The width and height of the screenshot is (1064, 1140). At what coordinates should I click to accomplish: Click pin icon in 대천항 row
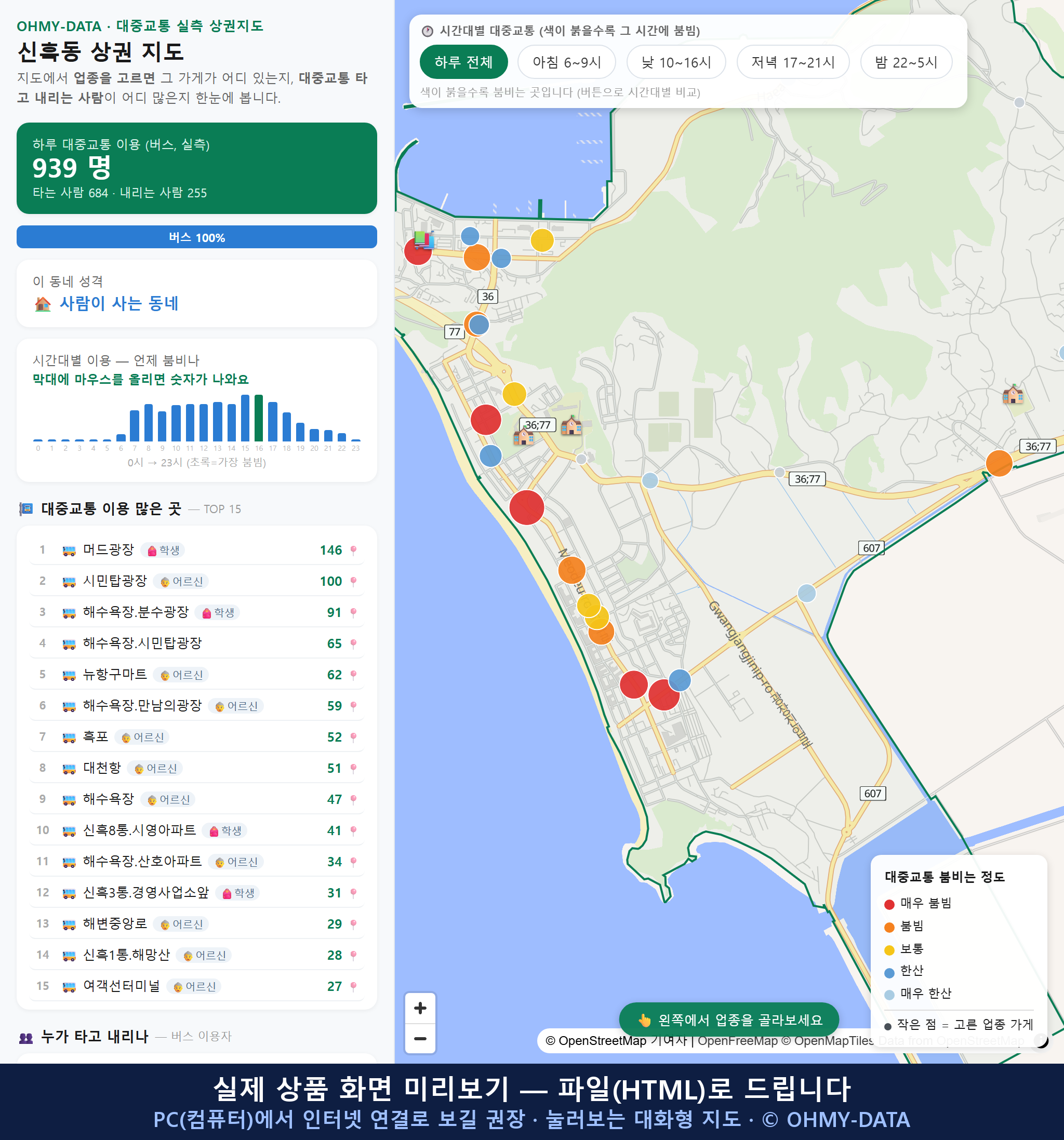coord(353,768)
